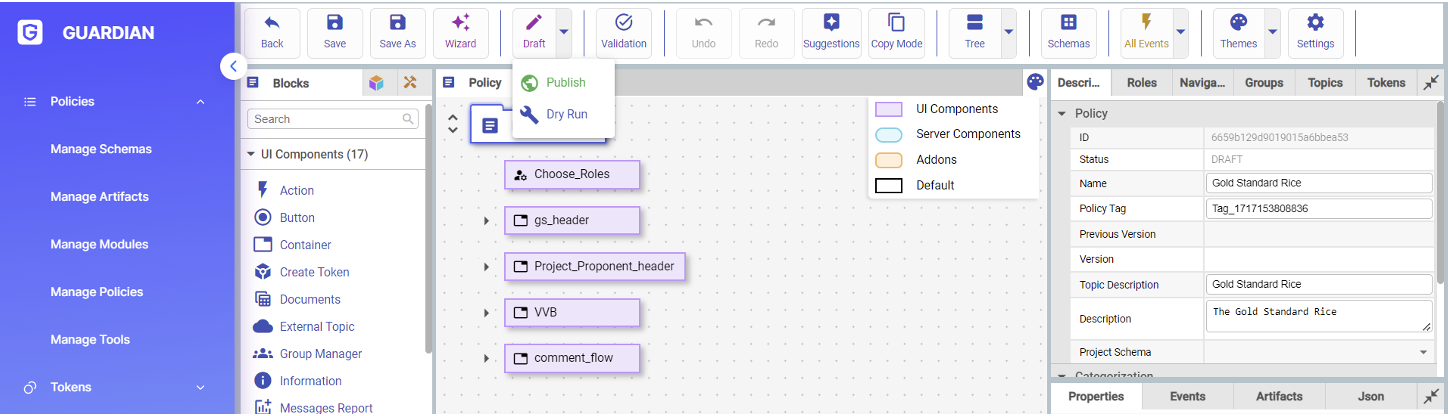Image resolution: width=1448 pixels, height=416 pixels.
Task: Select Publish from the Draft menu
Action: pyautogui.click(x=565, y=83)
